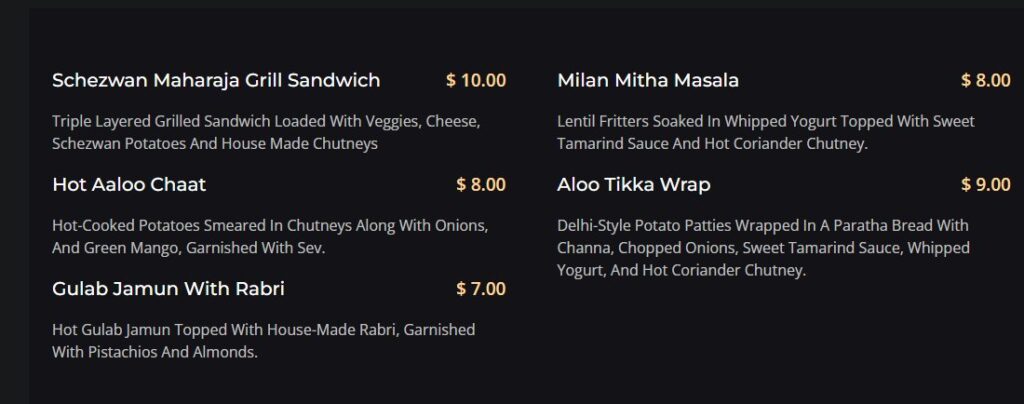Click 'Tamarind Sauce And Hot Coriander Chutney' line
The width and height of the screenshot is (1024, 404).
coord(712,144)
